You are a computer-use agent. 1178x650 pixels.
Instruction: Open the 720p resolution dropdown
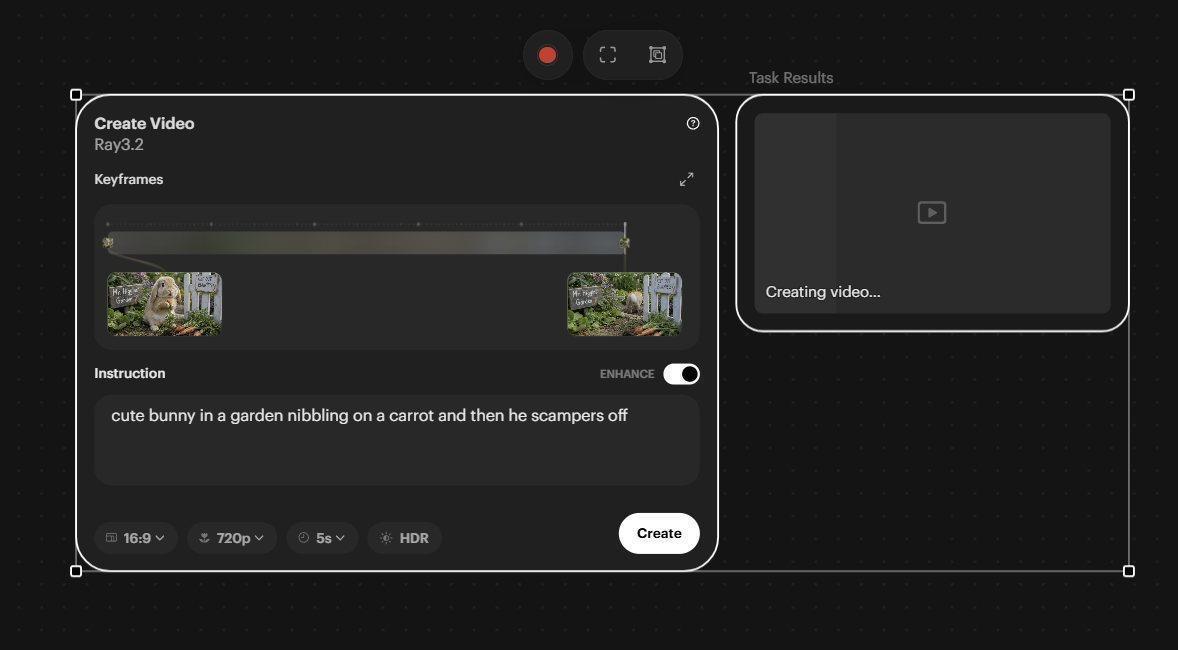tap(232, 538)
